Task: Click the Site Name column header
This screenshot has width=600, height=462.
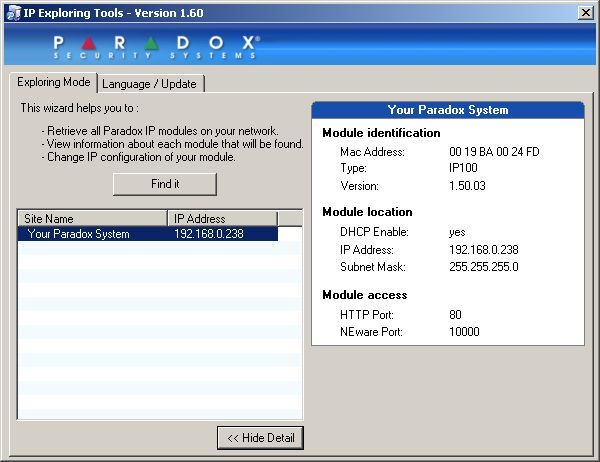Action: click(x=92, y=218)
